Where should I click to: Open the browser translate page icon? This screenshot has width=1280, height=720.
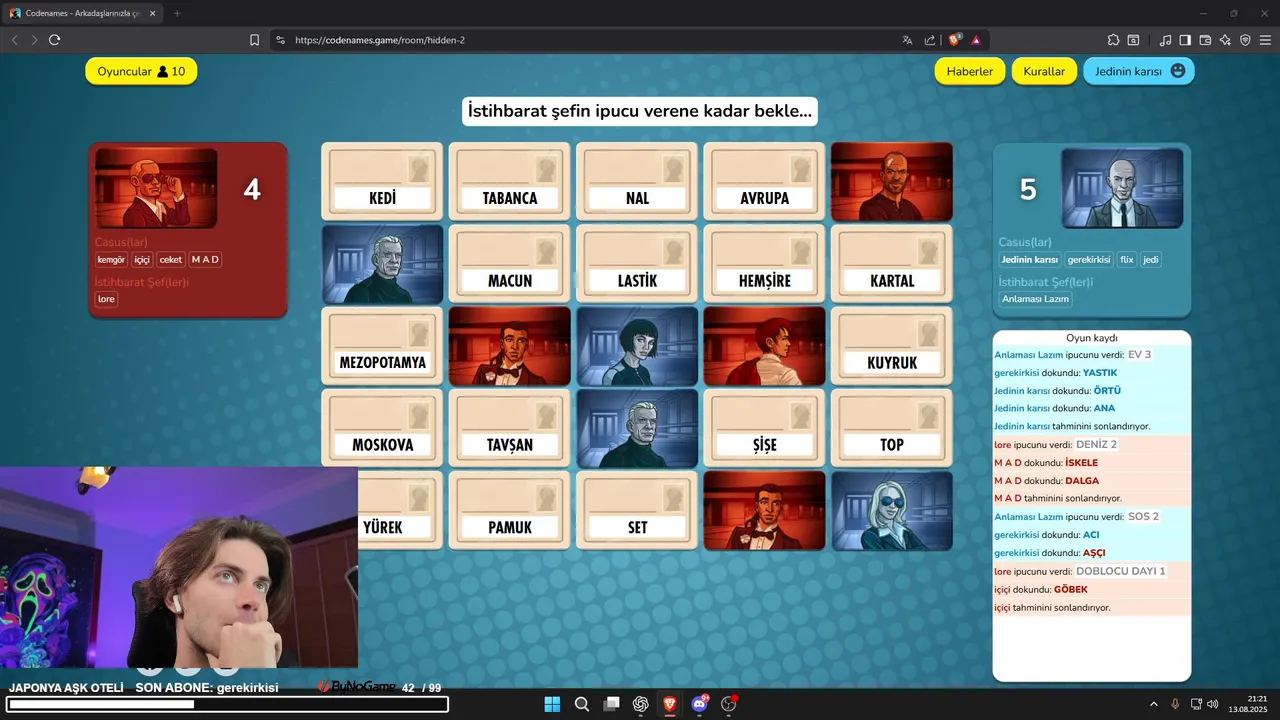[x=907, y=40]
